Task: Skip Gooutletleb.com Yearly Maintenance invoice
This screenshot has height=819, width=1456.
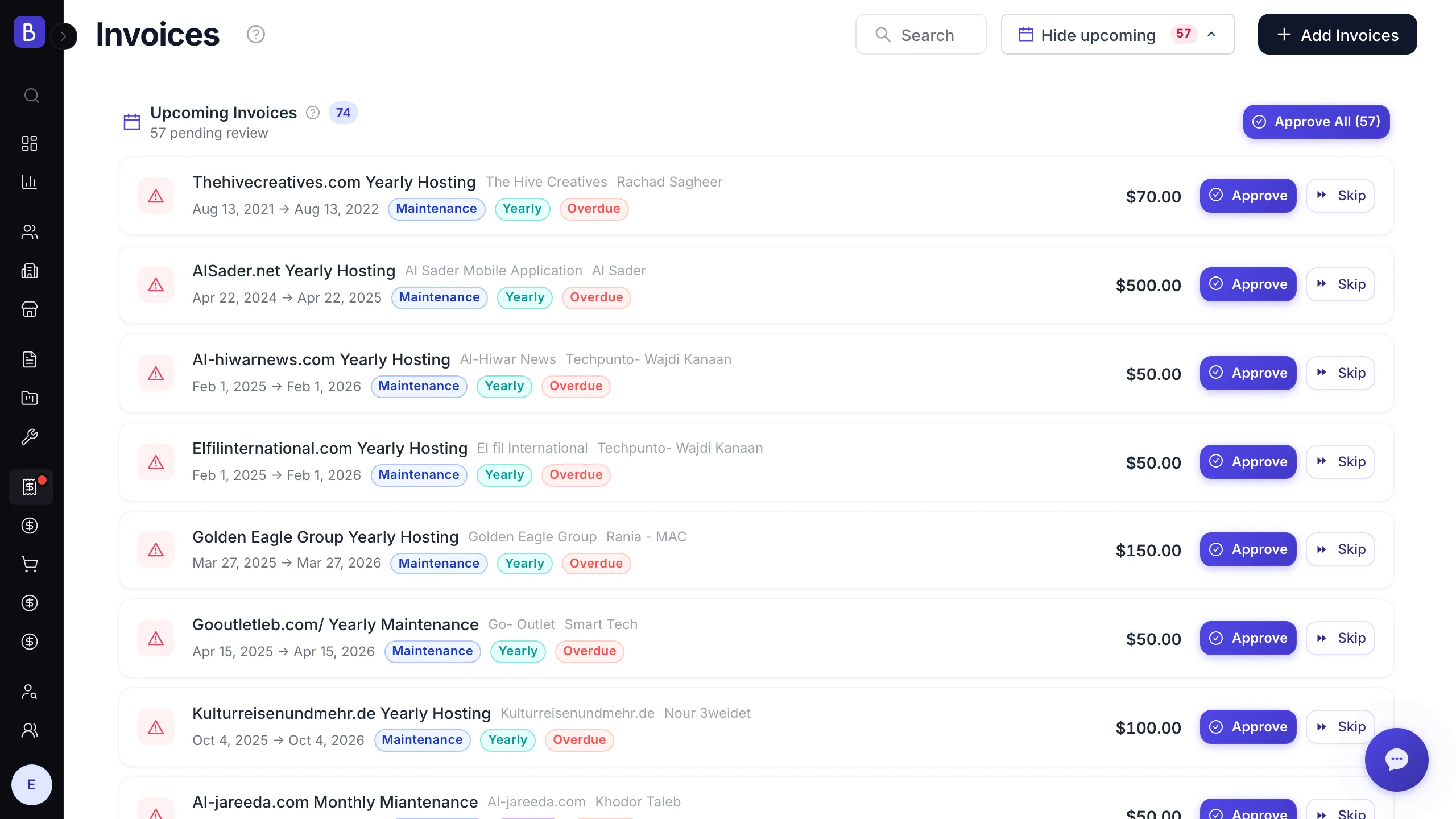Action: coord(1340,638)
